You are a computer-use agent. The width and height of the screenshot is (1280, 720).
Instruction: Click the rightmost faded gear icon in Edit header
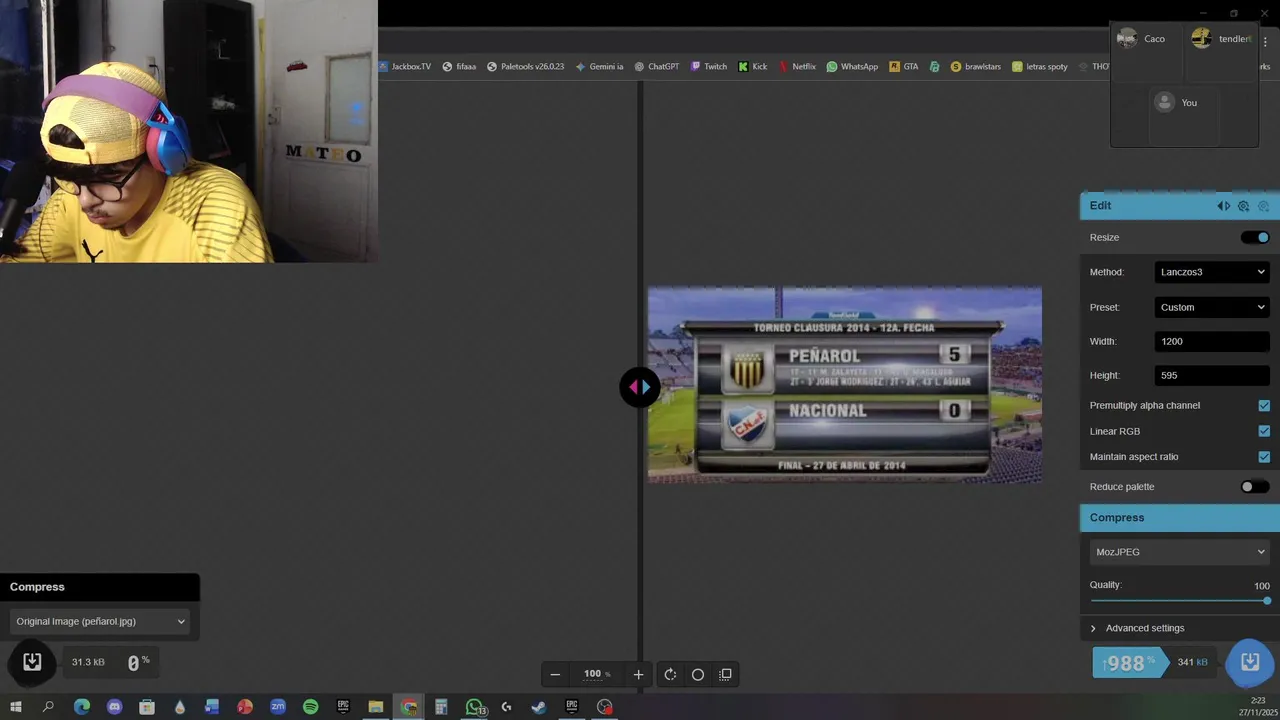(x=1263, y=206)
